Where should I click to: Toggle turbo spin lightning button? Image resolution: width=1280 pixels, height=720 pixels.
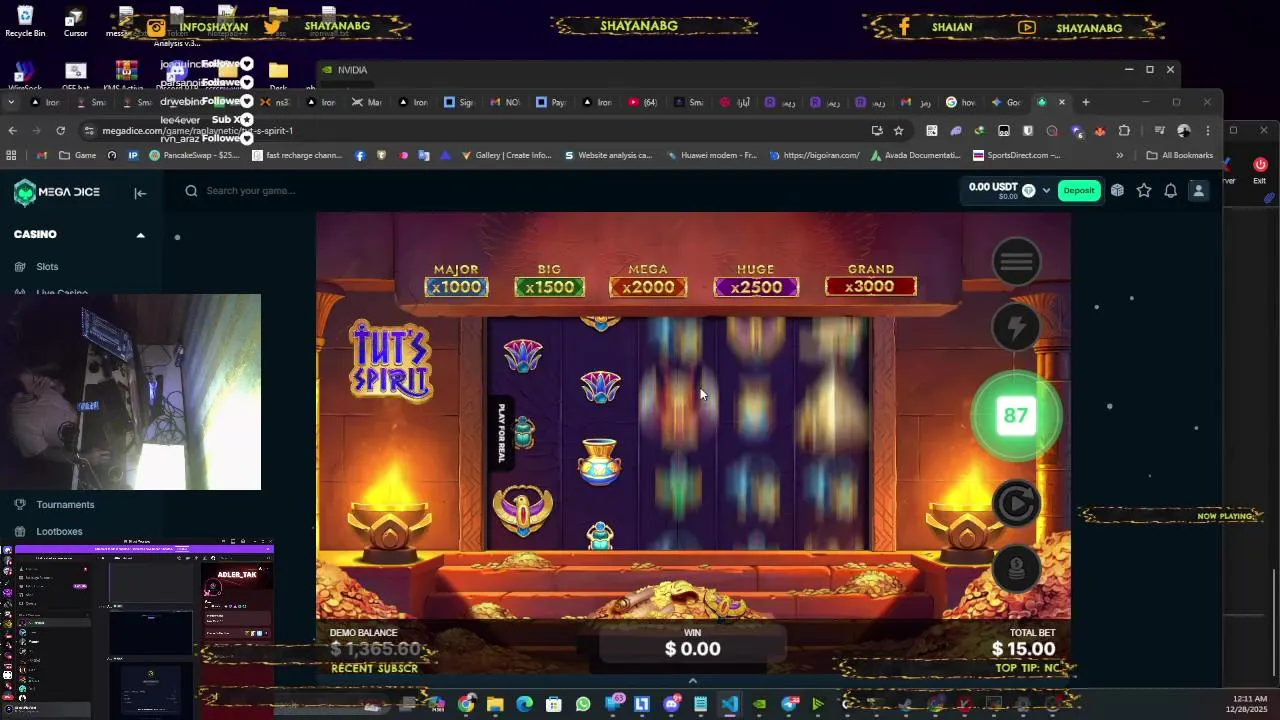(1016, 328)
